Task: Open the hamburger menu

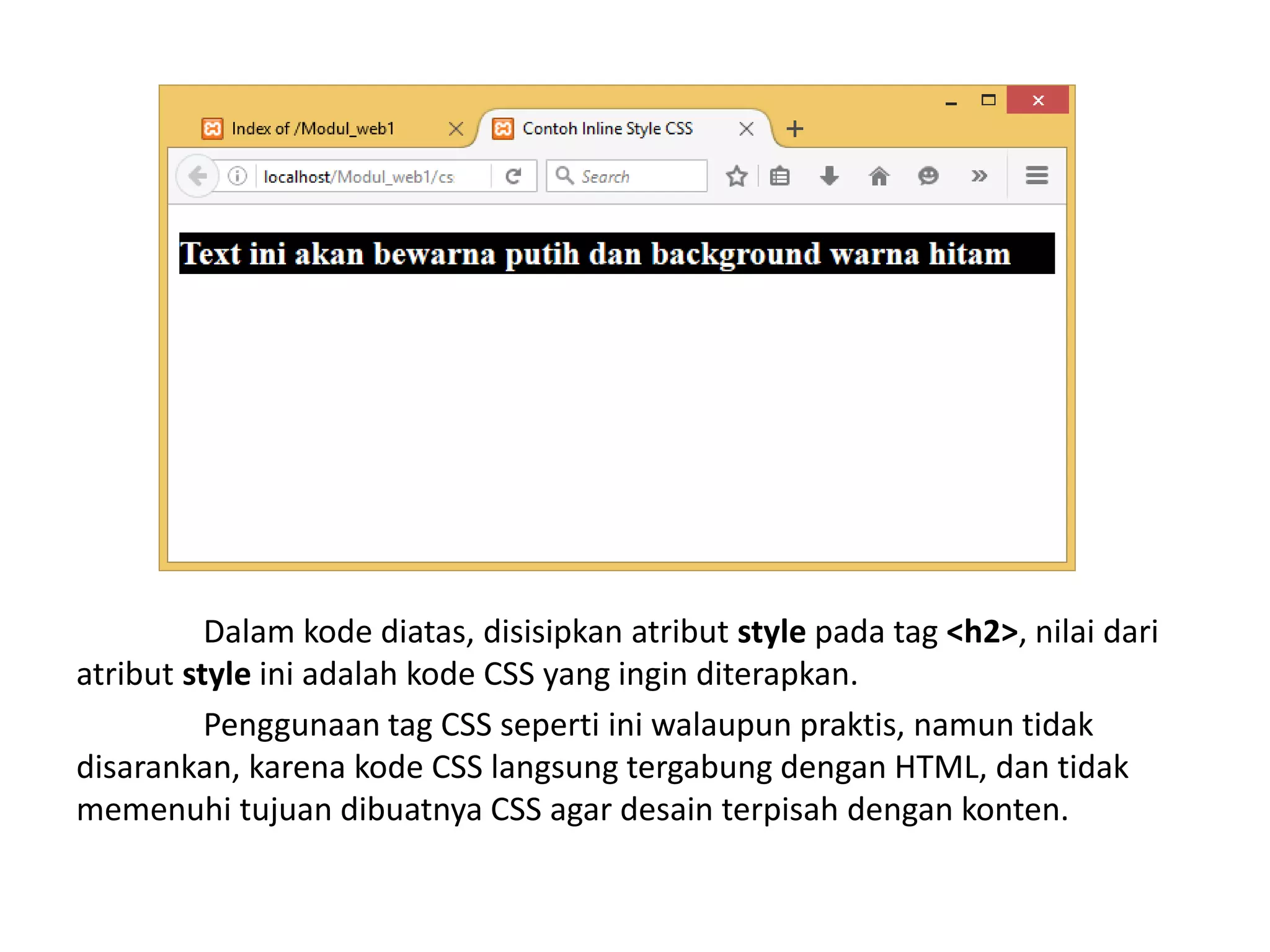Action: tap(1036, 176)
